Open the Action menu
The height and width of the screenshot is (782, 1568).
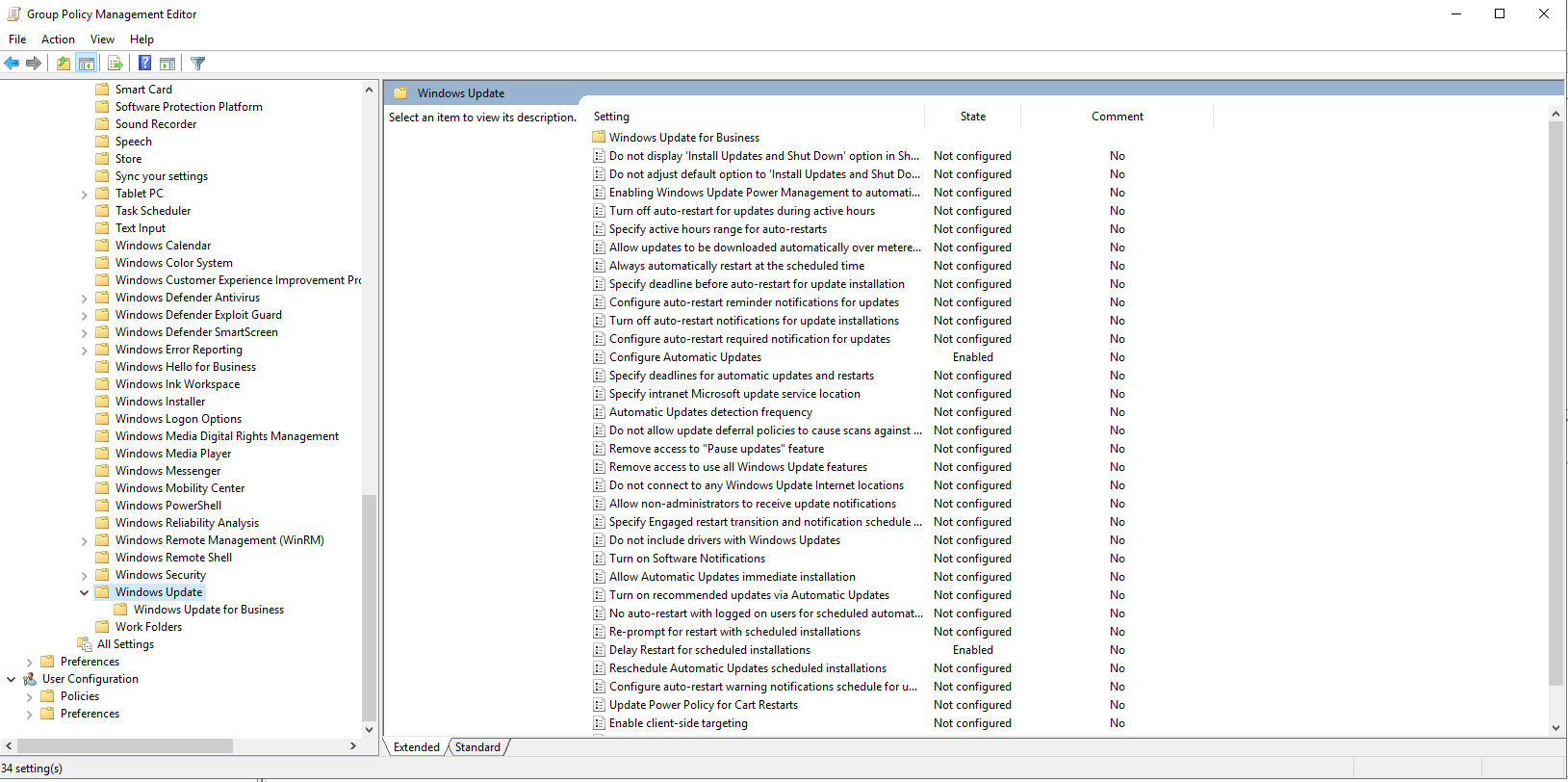[58, 39]
